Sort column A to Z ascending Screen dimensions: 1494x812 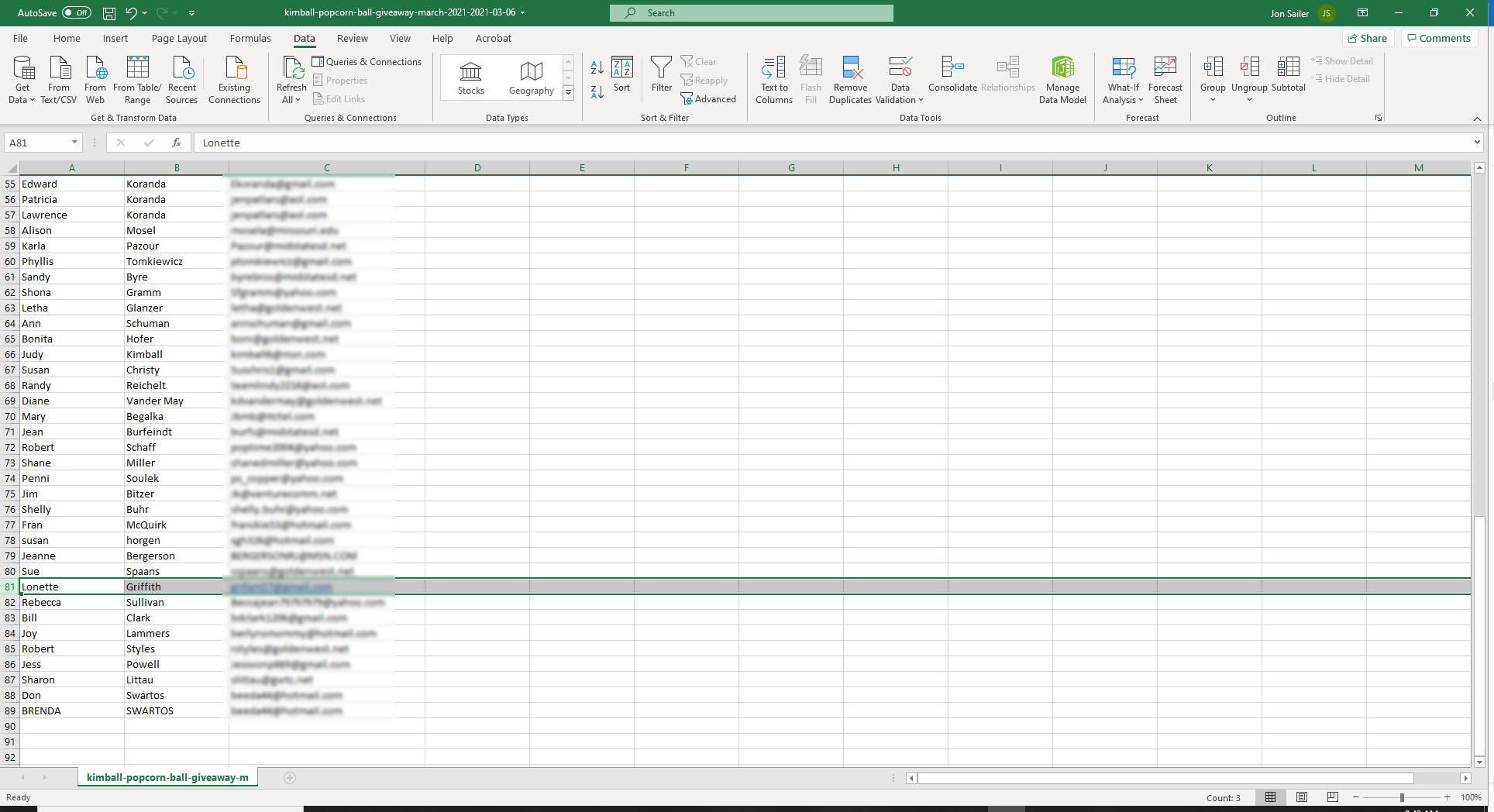click(x=597, y=67)
